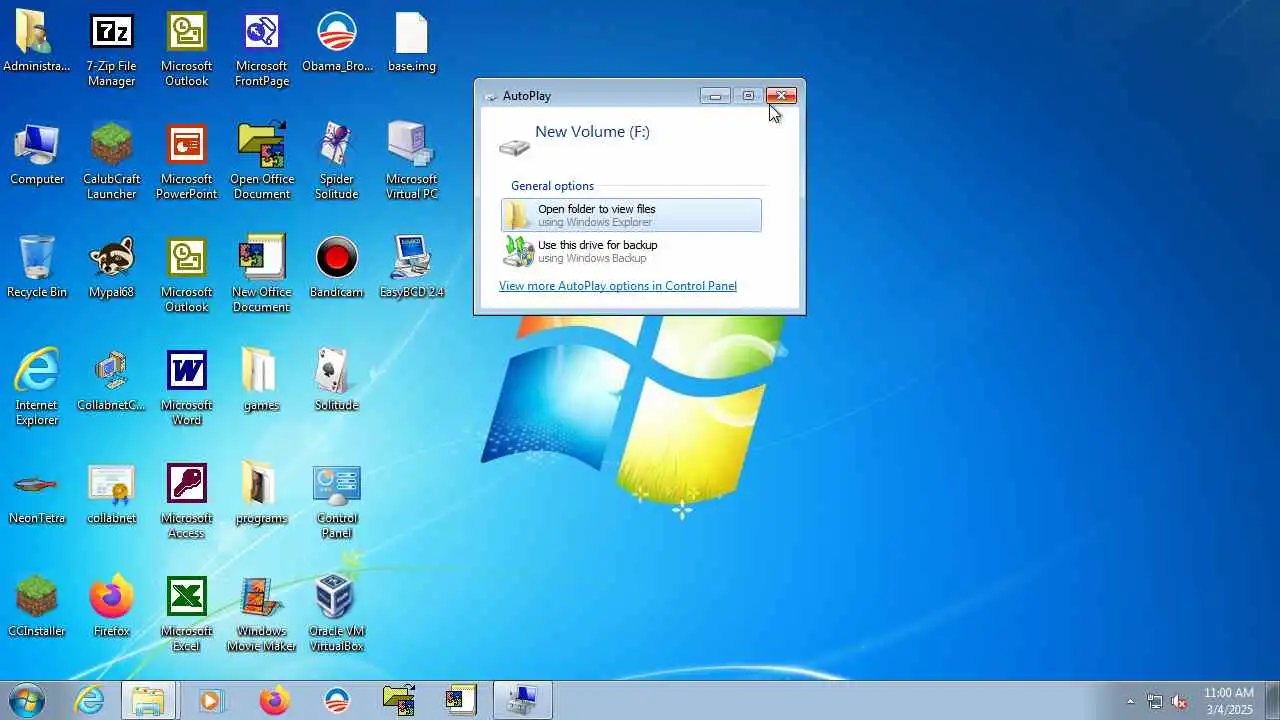Choose Use this drive for backup option
The width and height of the screenshot is (1280, 720).
(631, 251)
